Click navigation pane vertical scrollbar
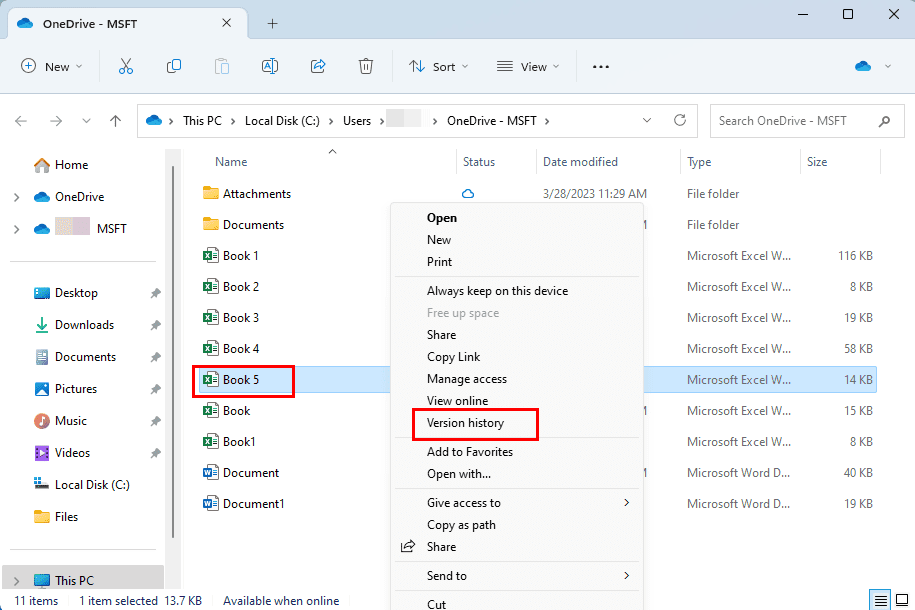The width and height of the screenshot is (915, 610). click(173, 353)
